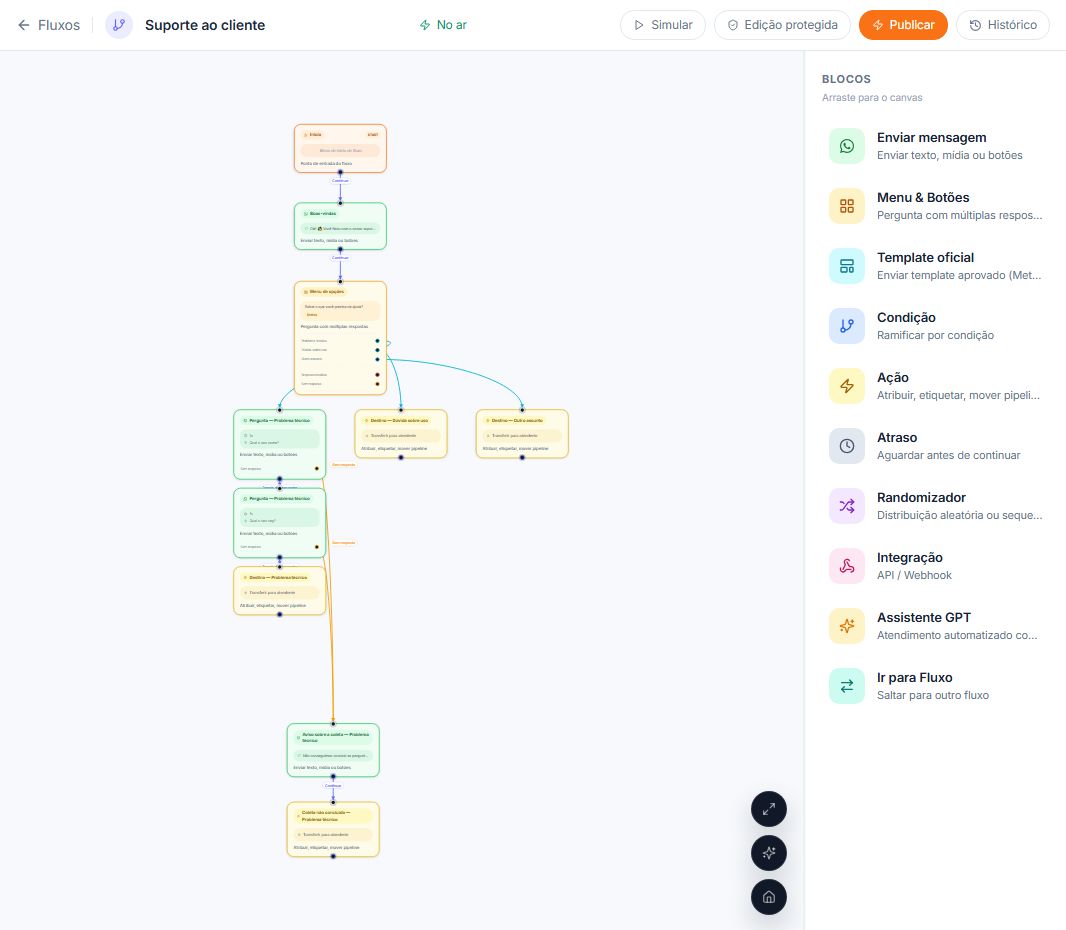Select the Coleta não concluída node
1066x930 pixels.
pos(333,829)
